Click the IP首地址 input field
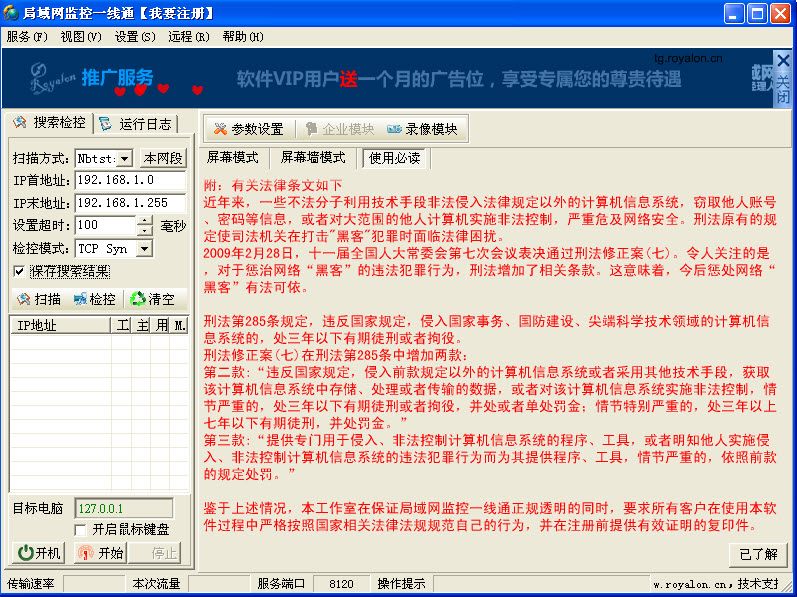The height and width of the screenshot is (597, 797). (x=129, y=180)
